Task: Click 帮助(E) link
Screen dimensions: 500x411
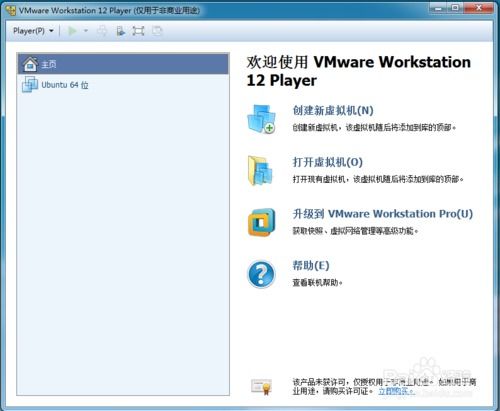Action: 311,266
